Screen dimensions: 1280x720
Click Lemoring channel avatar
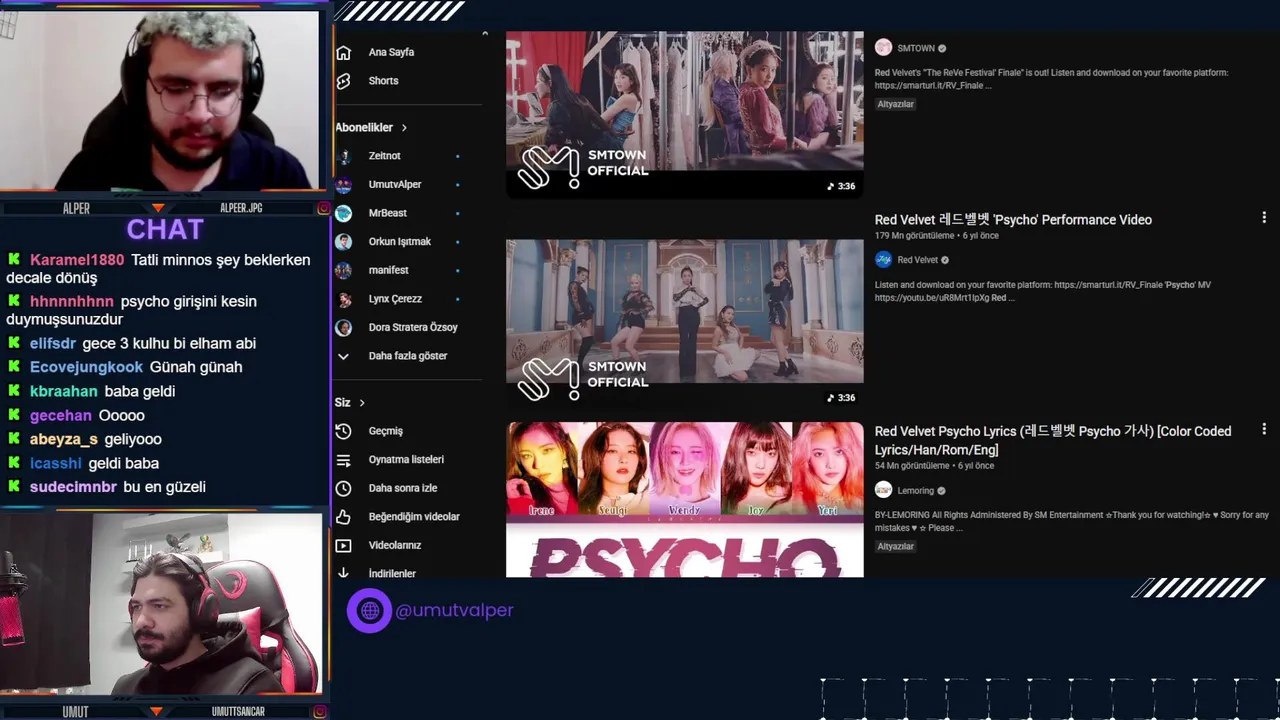tap(883, 490)
